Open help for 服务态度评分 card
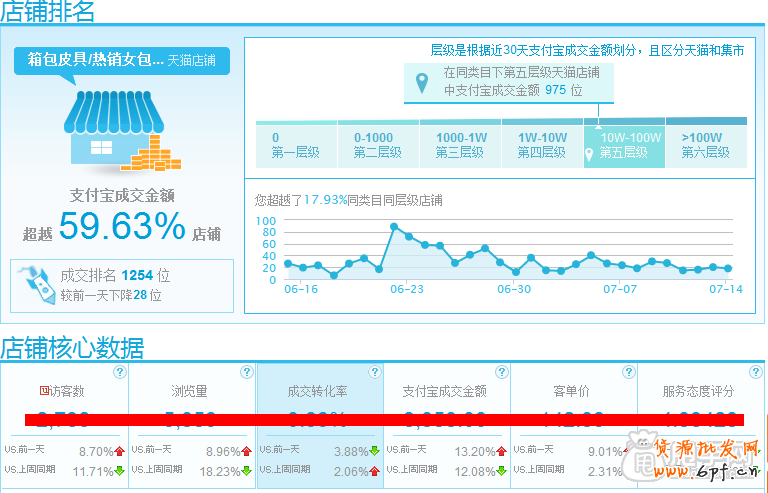This screenshot has height=493, width=768. (755, 372)
